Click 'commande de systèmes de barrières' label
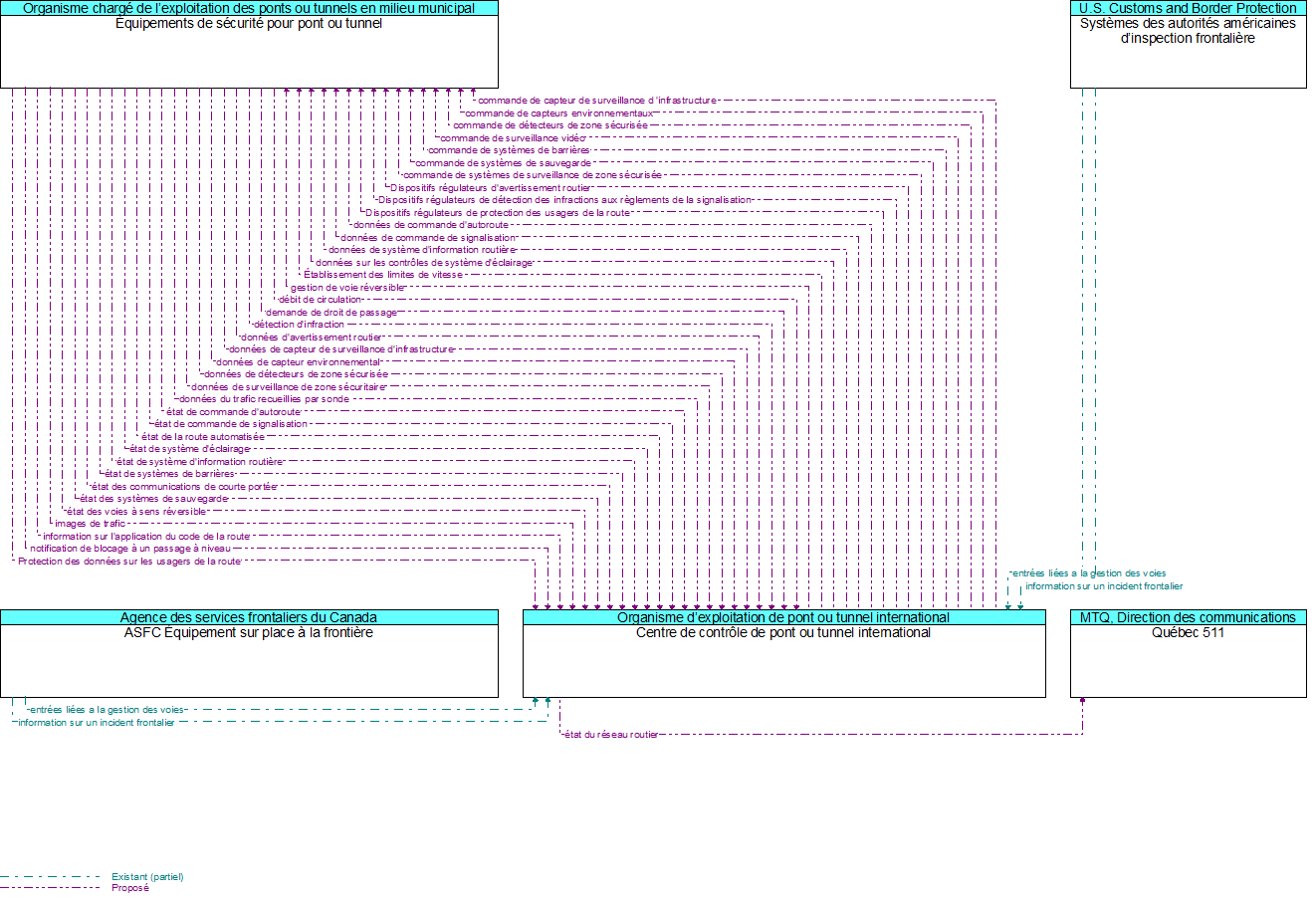Image resolution: width=1316 pixels, height=905 pixels. [509, 150]
